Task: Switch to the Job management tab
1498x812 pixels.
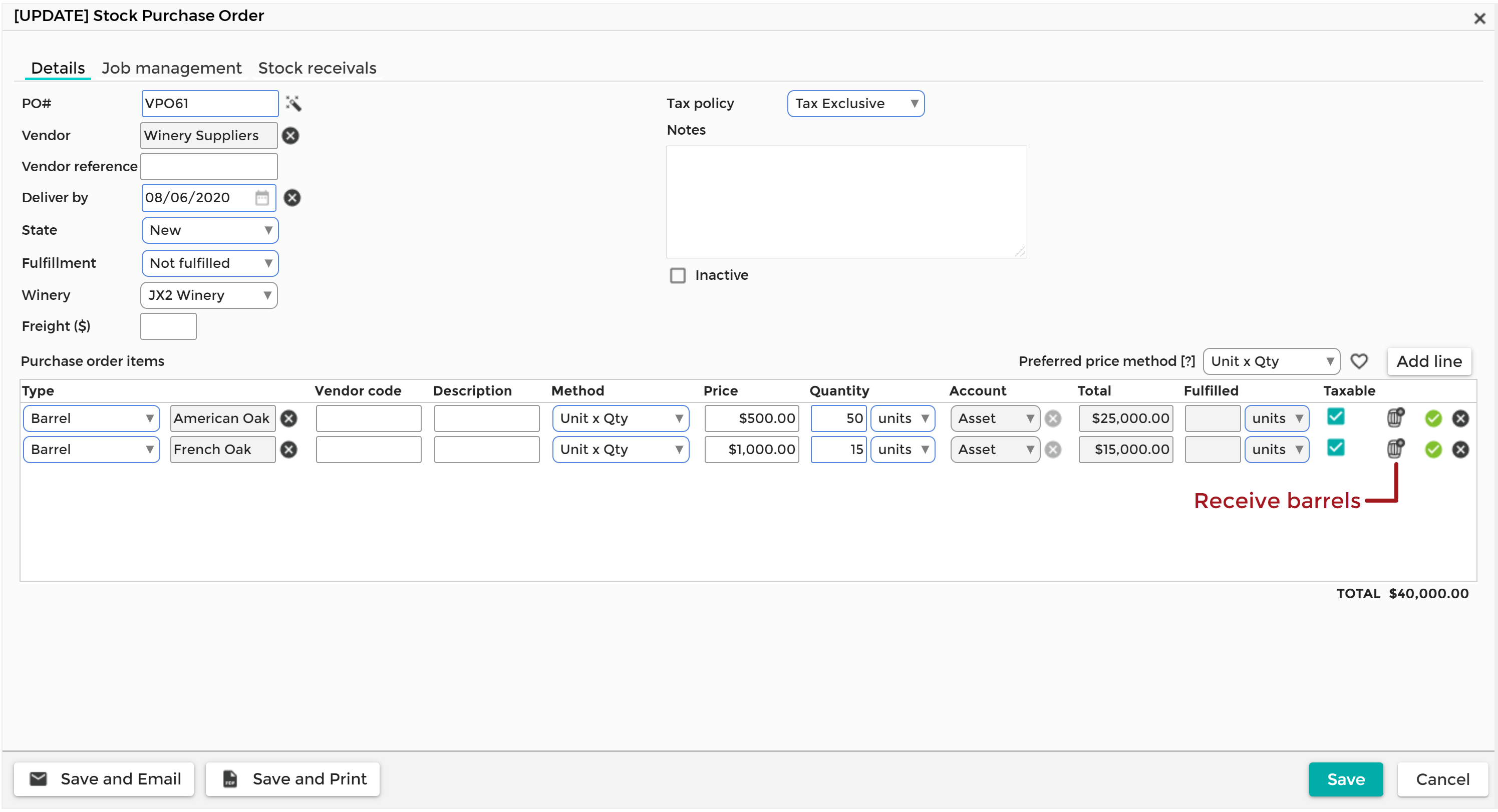Action: [x=172, y=68]
